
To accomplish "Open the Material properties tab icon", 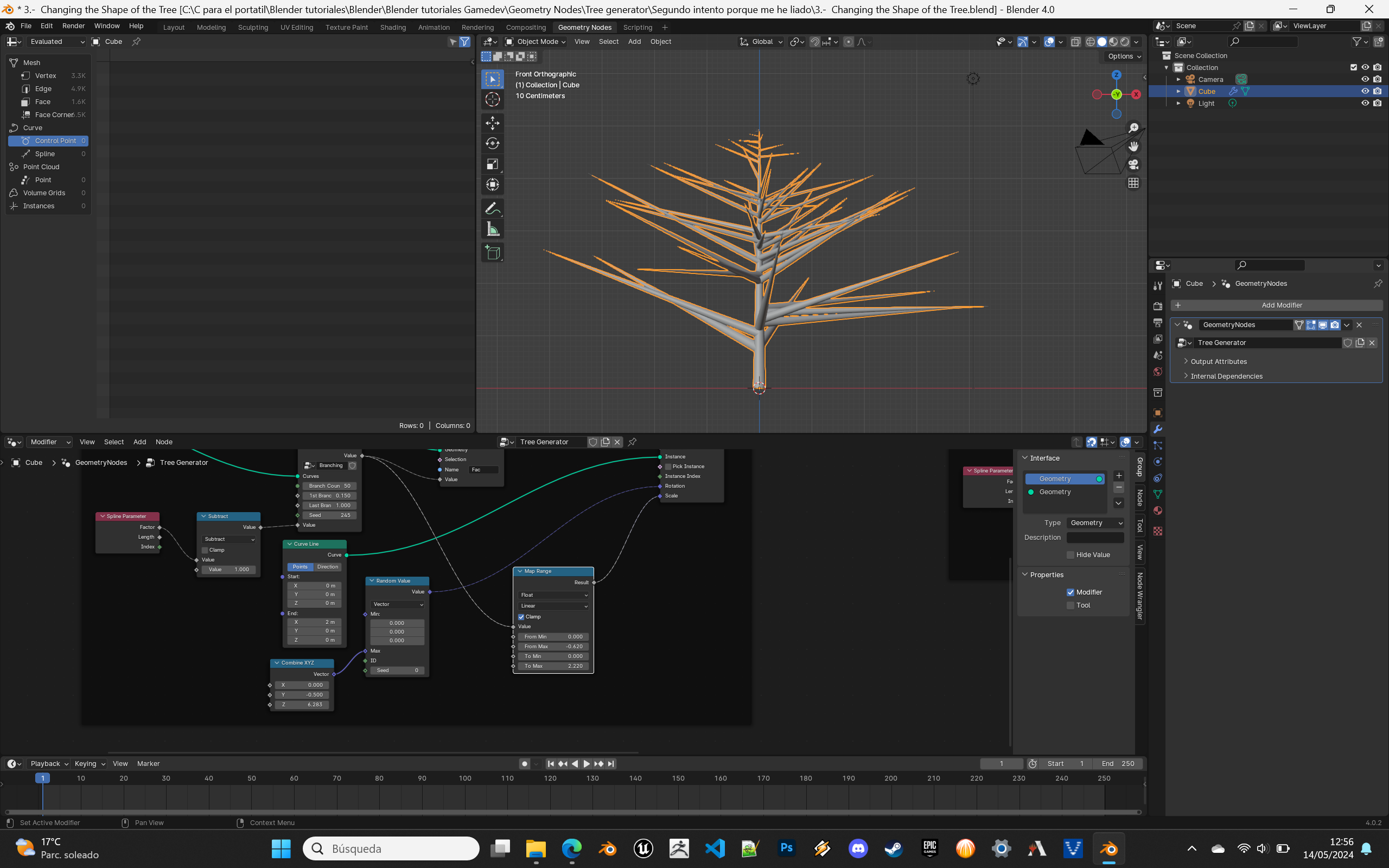I will (1158, 511).
